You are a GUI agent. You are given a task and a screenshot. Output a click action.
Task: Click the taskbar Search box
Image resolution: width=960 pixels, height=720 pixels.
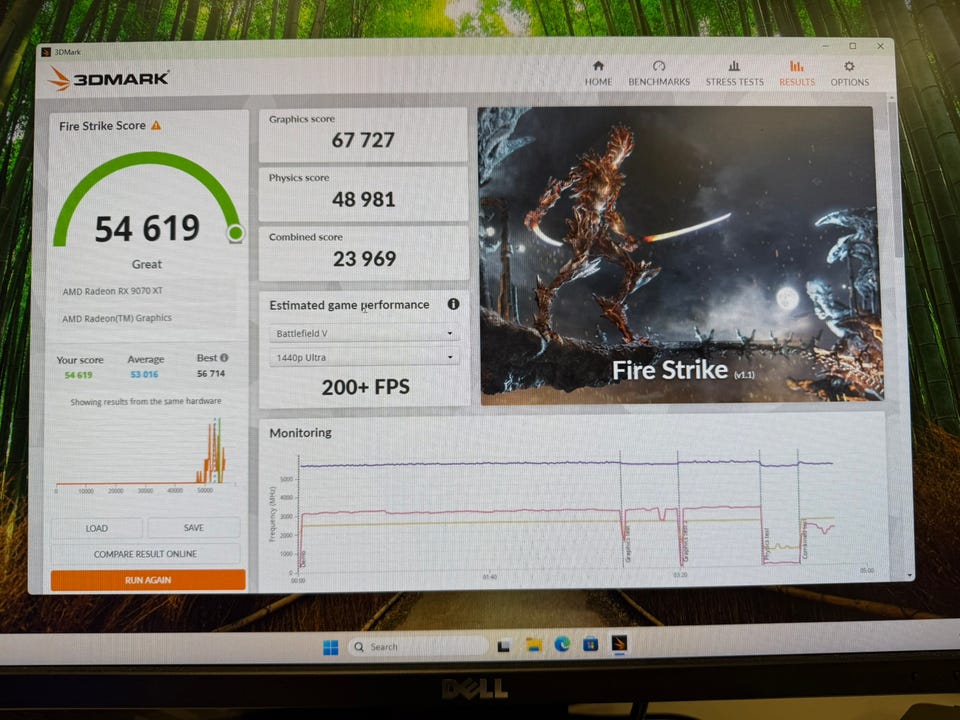[418, 647]
